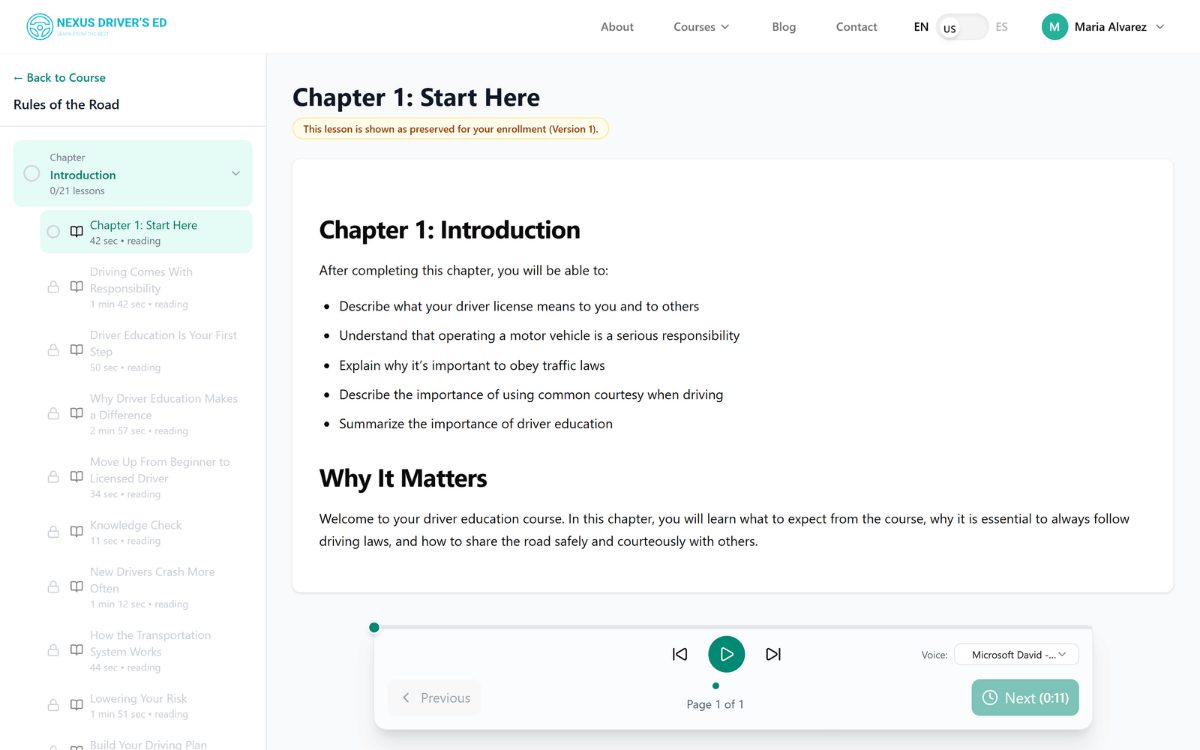Image resolution: width=1200 pixels, height=750 pixels.
Task: Click book icon for Driver Education Is Your First Step
Action: 77,350
